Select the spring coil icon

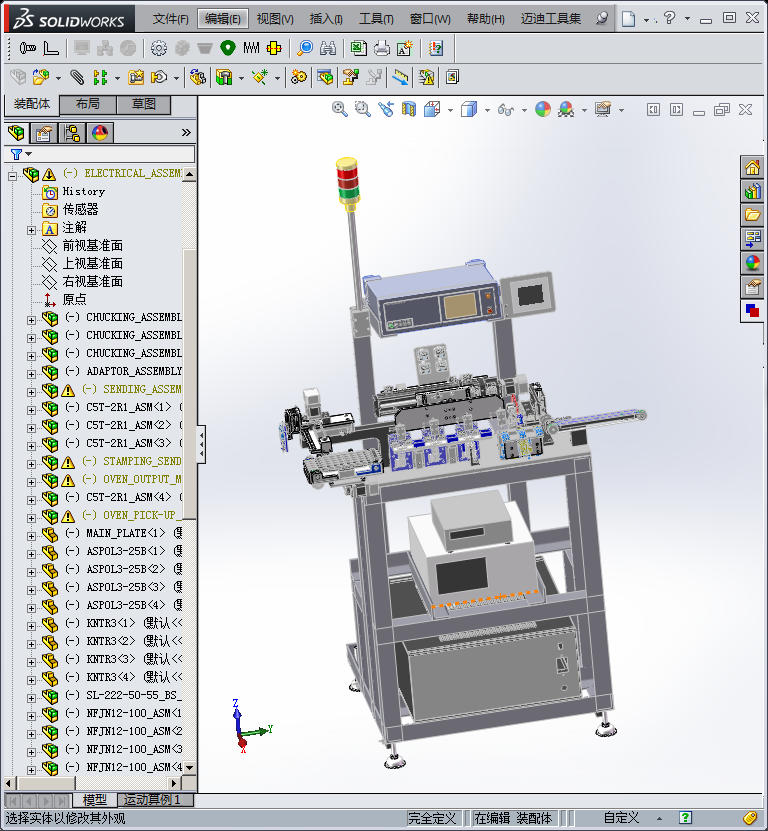[251, 48]
